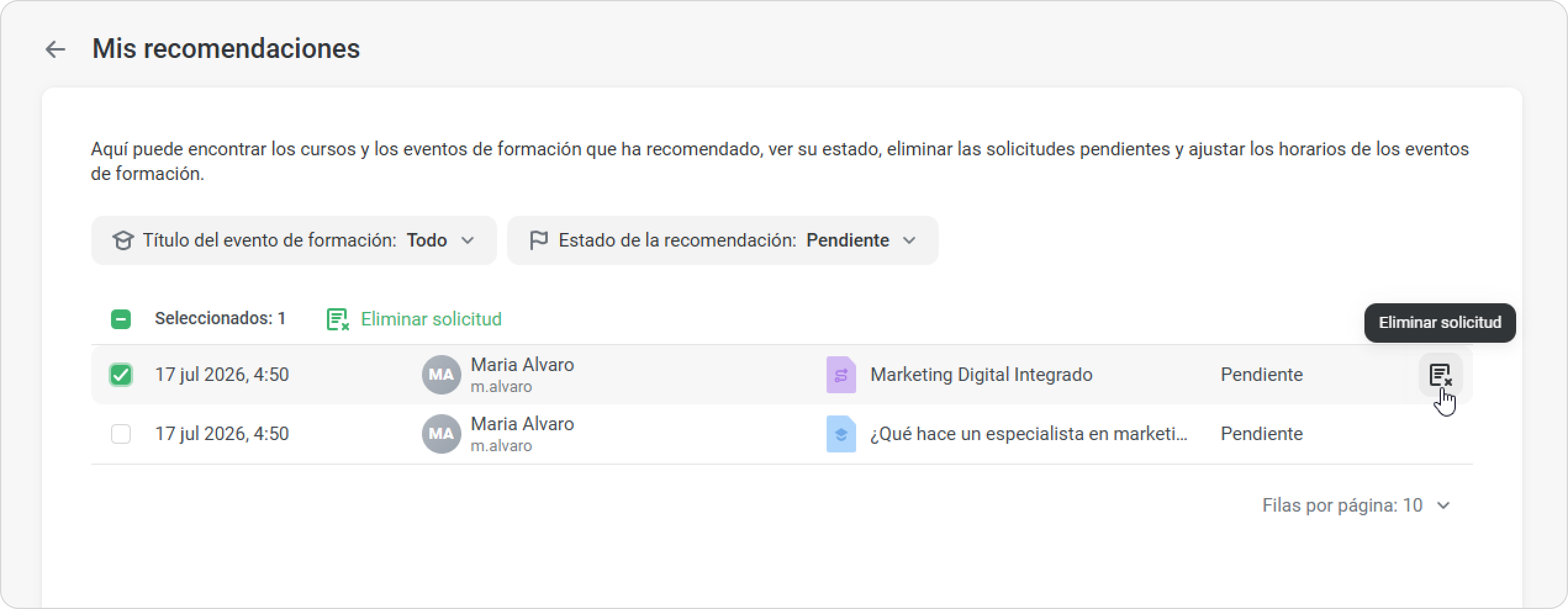The image size is (1568, 609).
Task: Click the blue course icon for ¿Qué hace un especialista
Action: pos(841,434)
